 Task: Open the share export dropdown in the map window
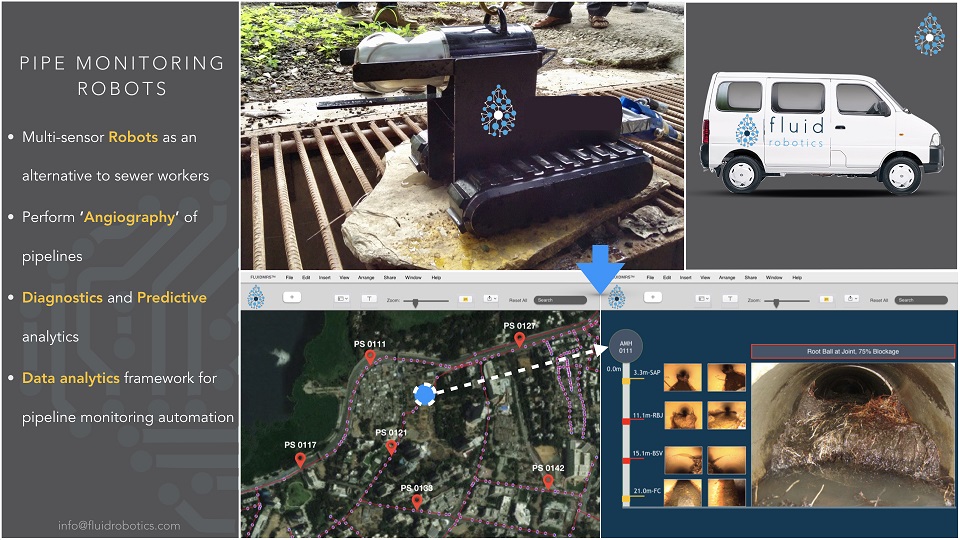[490, 299]
